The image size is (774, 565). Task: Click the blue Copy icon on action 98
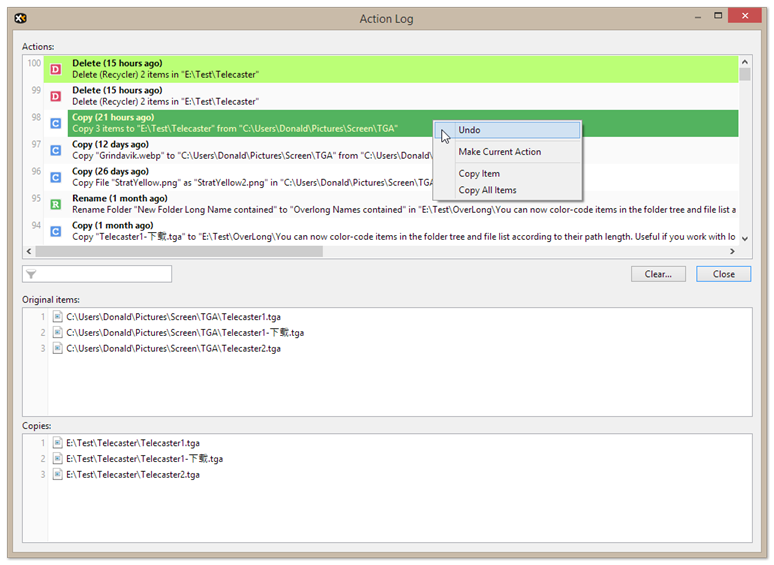pos(55,123)
